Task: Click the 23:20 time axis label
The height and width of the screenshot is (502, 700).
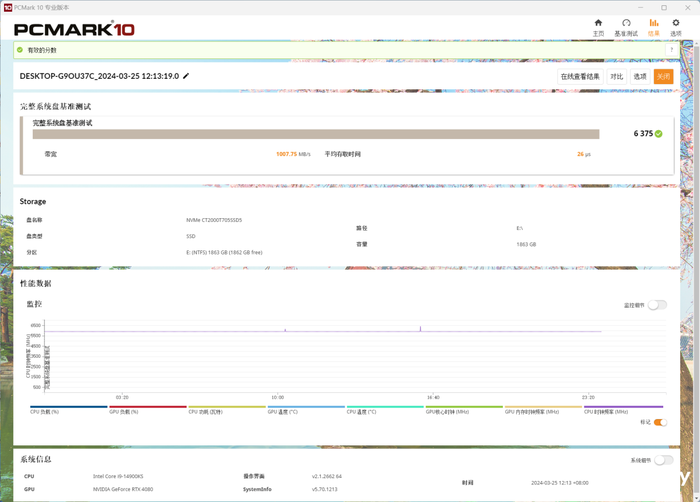Action: click(588, 397)
